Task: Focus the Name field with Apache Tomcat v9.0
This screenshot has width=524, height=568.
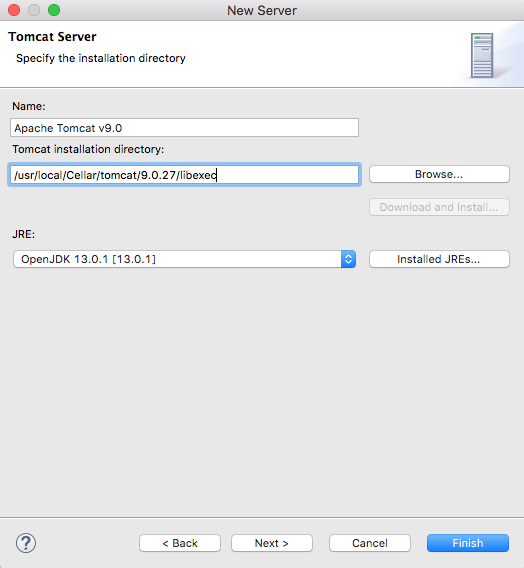Action: [x=185, y=128]
